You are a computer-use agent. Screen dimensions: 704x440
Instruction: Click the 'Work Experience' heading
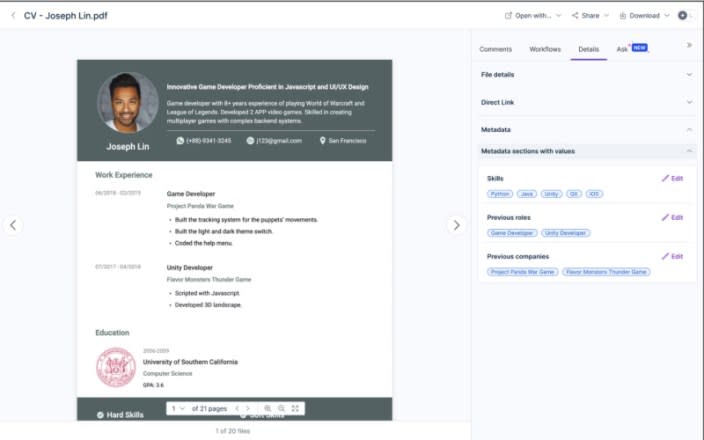coord(123,175)
